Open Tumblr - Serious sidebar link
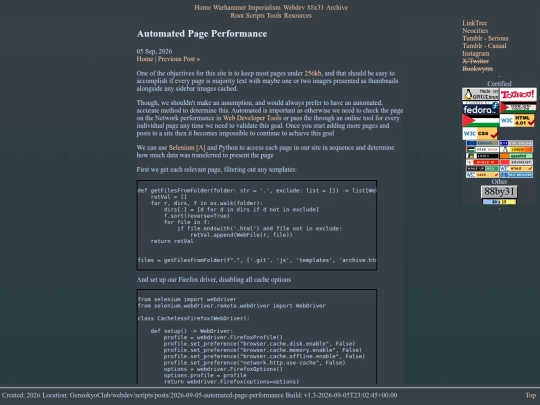540x405 pixels. [x=485, y=38]
